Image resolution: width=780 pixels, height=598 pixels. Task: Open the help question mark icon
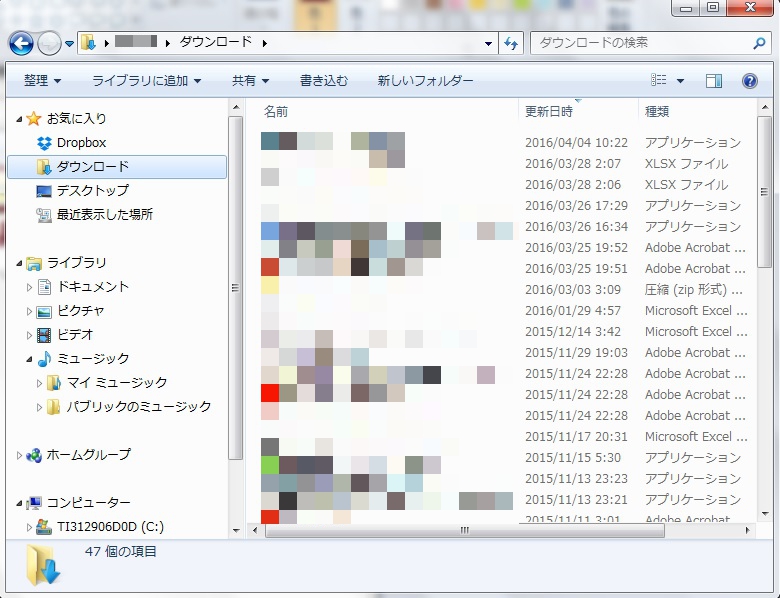click(x=749, y=80)
